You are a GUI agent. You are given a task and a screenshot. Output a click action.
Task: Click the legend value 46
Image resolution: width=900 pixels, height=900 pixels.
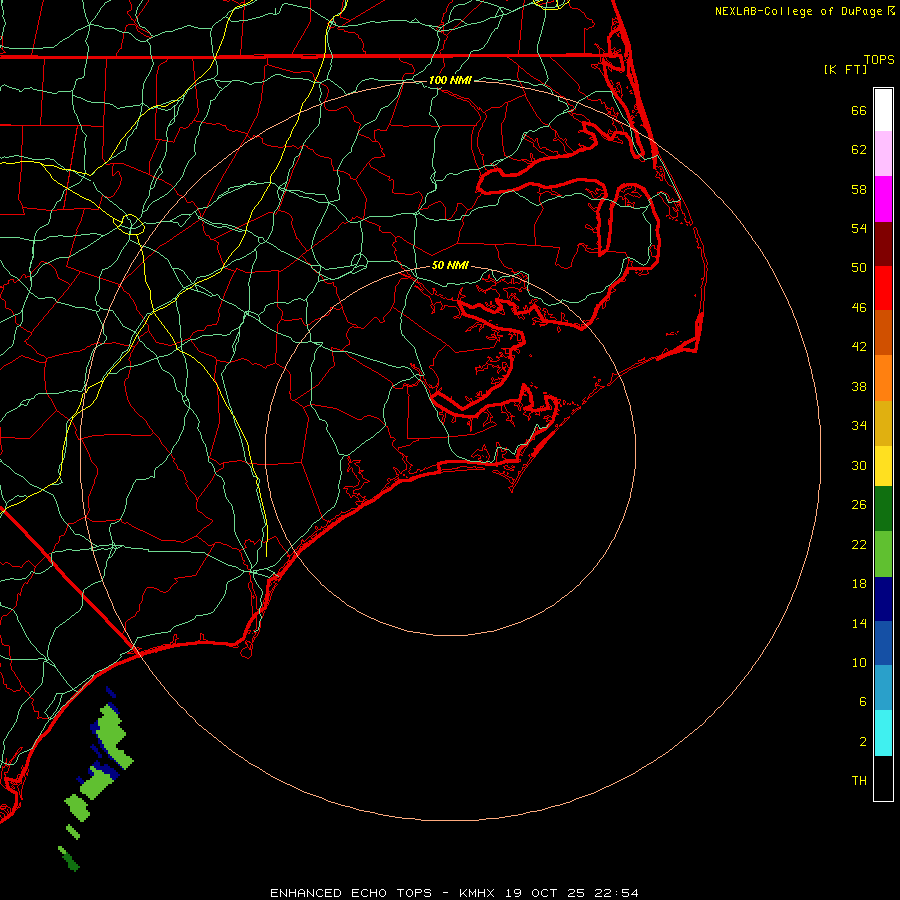[859, 308]
